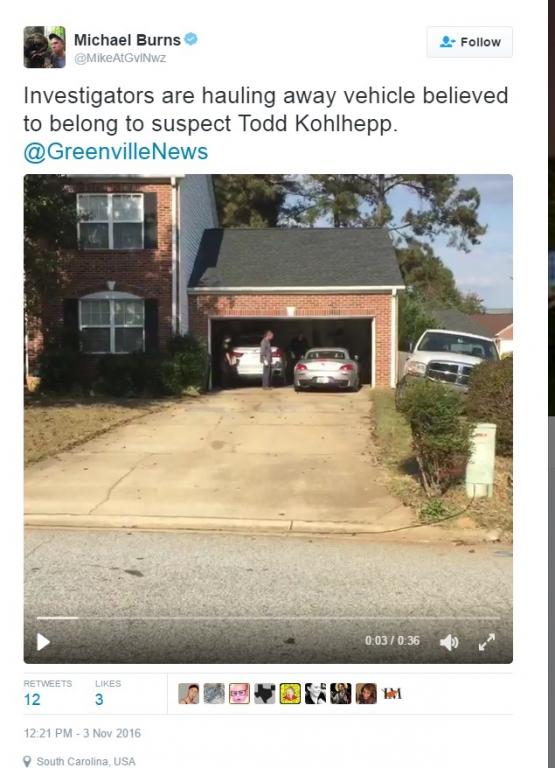Open the pink glasses avatar
Image resolution: width=555 pixels, height=768 pixels.
pyautogui.click(x=240, y=694)
